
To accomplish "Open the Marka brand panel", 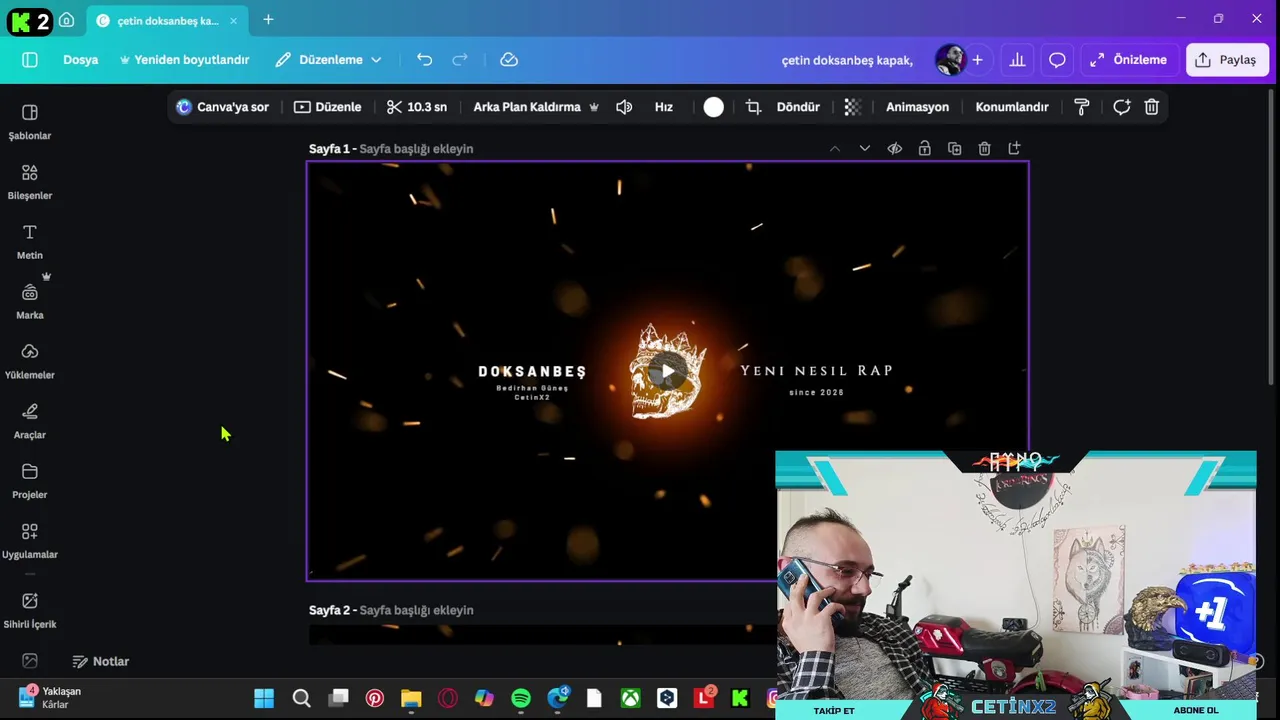I will click(x=30, y=302).
